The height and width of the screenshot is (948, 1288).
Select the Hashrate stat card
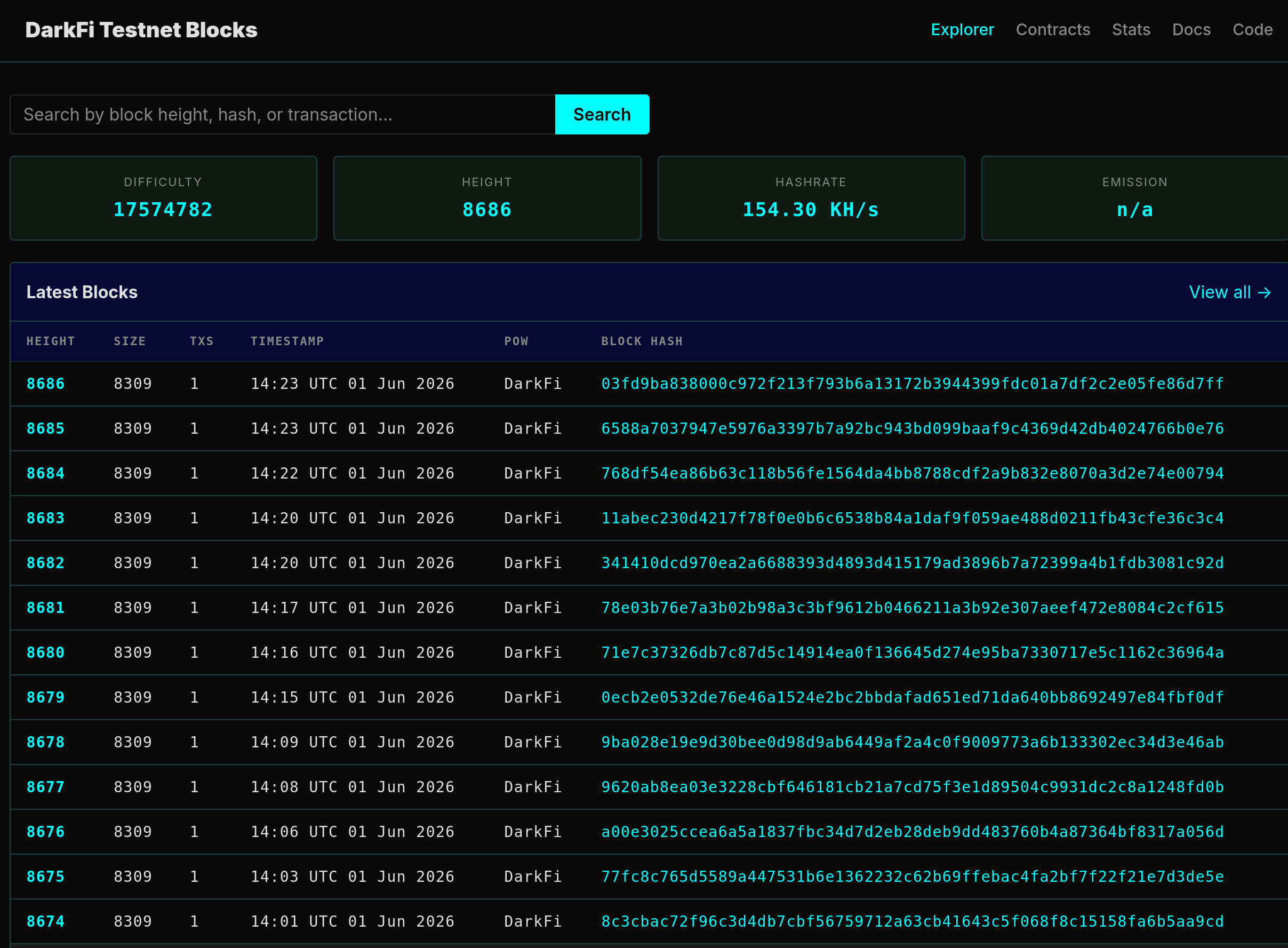coord(811,198)
